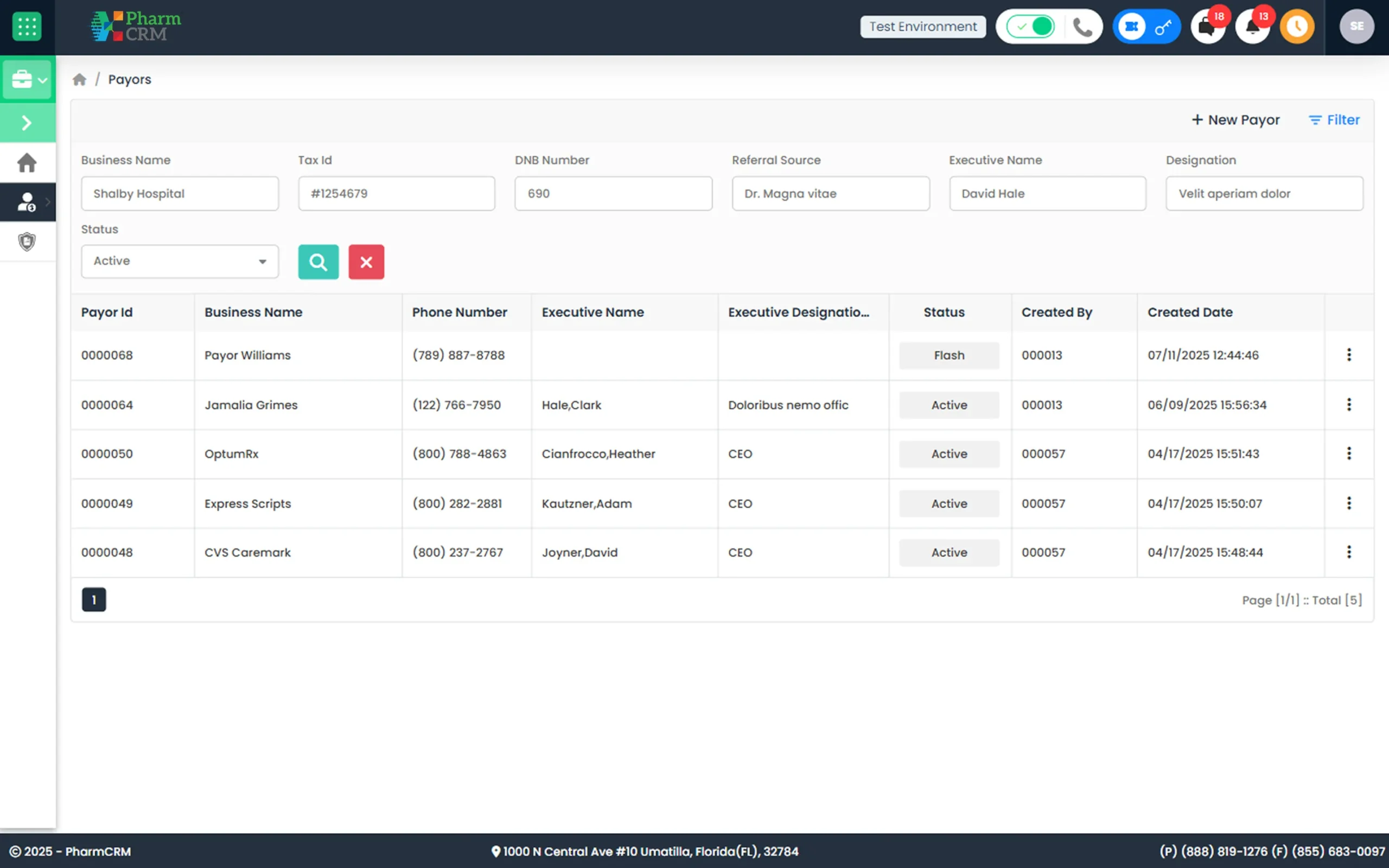The height and width of the screenshot is (868, 1389).
Task: Open the sidebar payor user icon
Action: pos(27,202)
